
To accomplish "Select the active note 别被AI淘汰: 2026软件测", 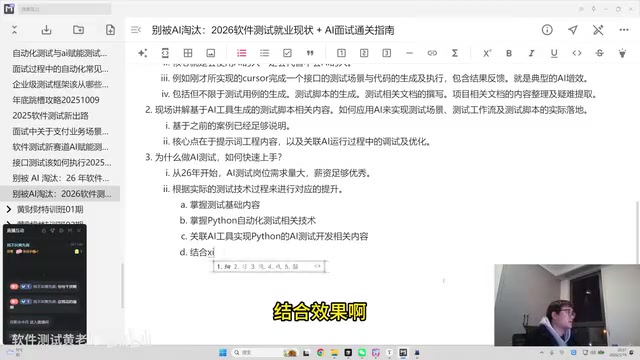I will 60,193.
